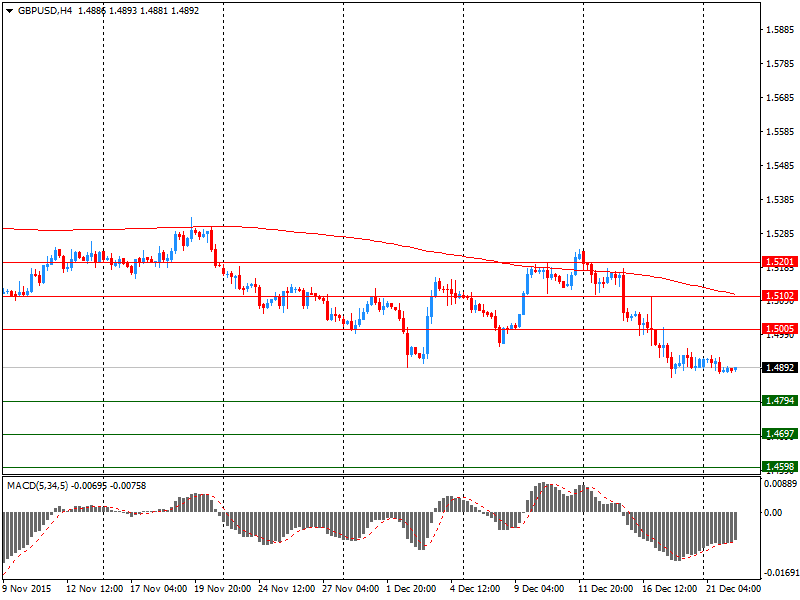This screenshot has width=800, height=600.
Task: Select the green 1.4697 support level label
Action: pos(780,434)
